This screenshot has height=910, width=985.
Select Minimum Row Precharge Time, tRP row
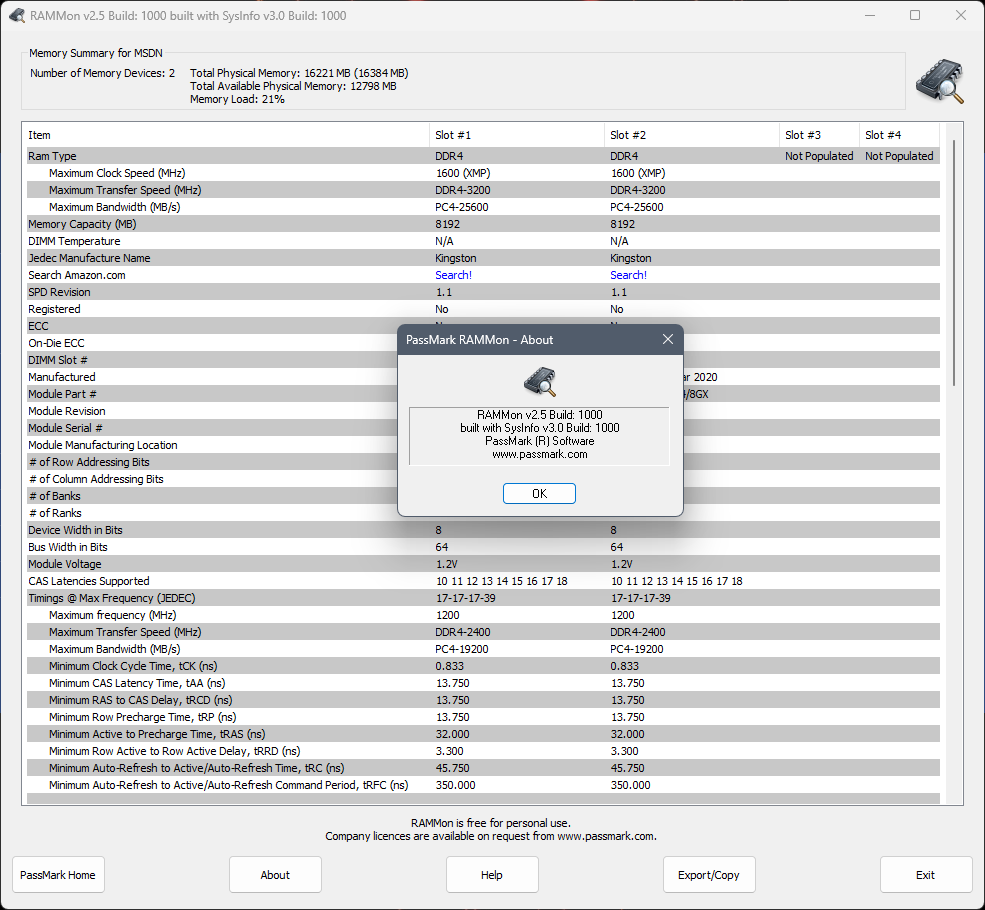coord(483,717)
